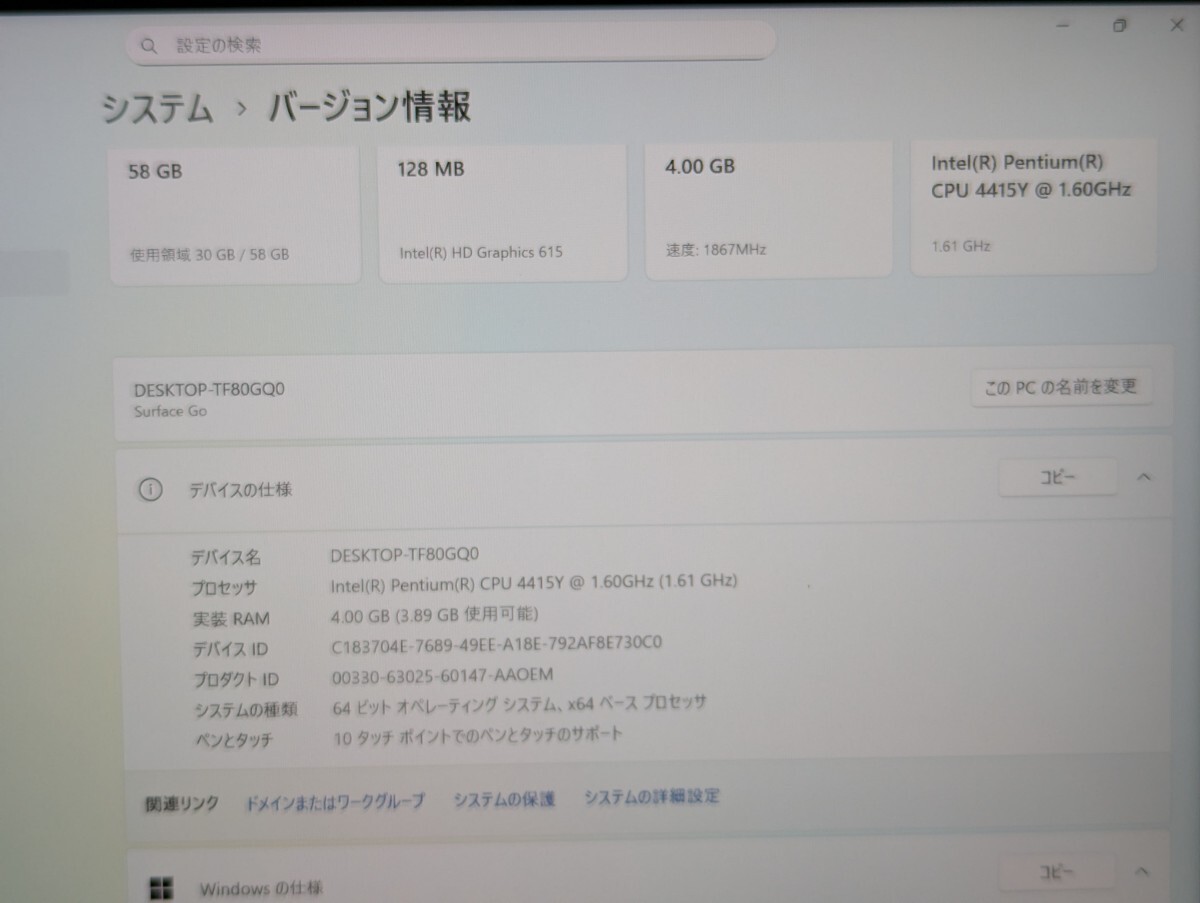1200x903 pixels.
Task: Click the 関連リンク label
Action: pyautogui.click(x=182, y=804)
